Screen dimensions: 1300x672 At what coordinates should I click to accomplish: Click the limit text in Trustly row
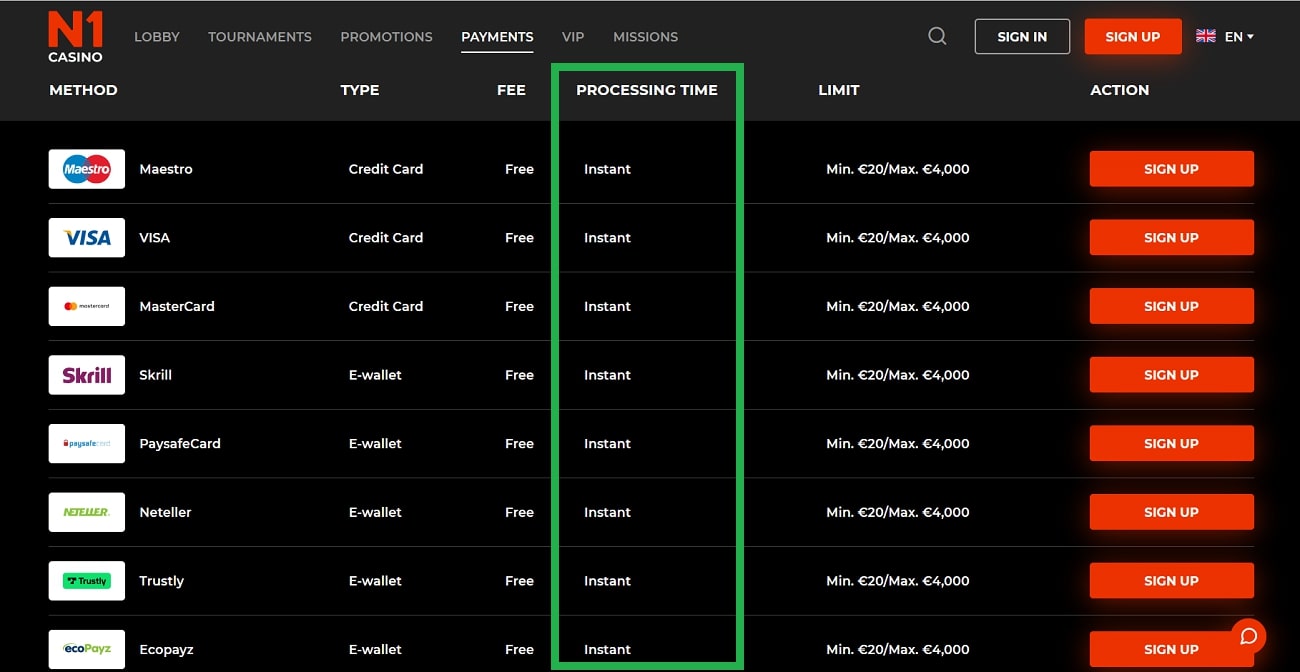(898, 581)
